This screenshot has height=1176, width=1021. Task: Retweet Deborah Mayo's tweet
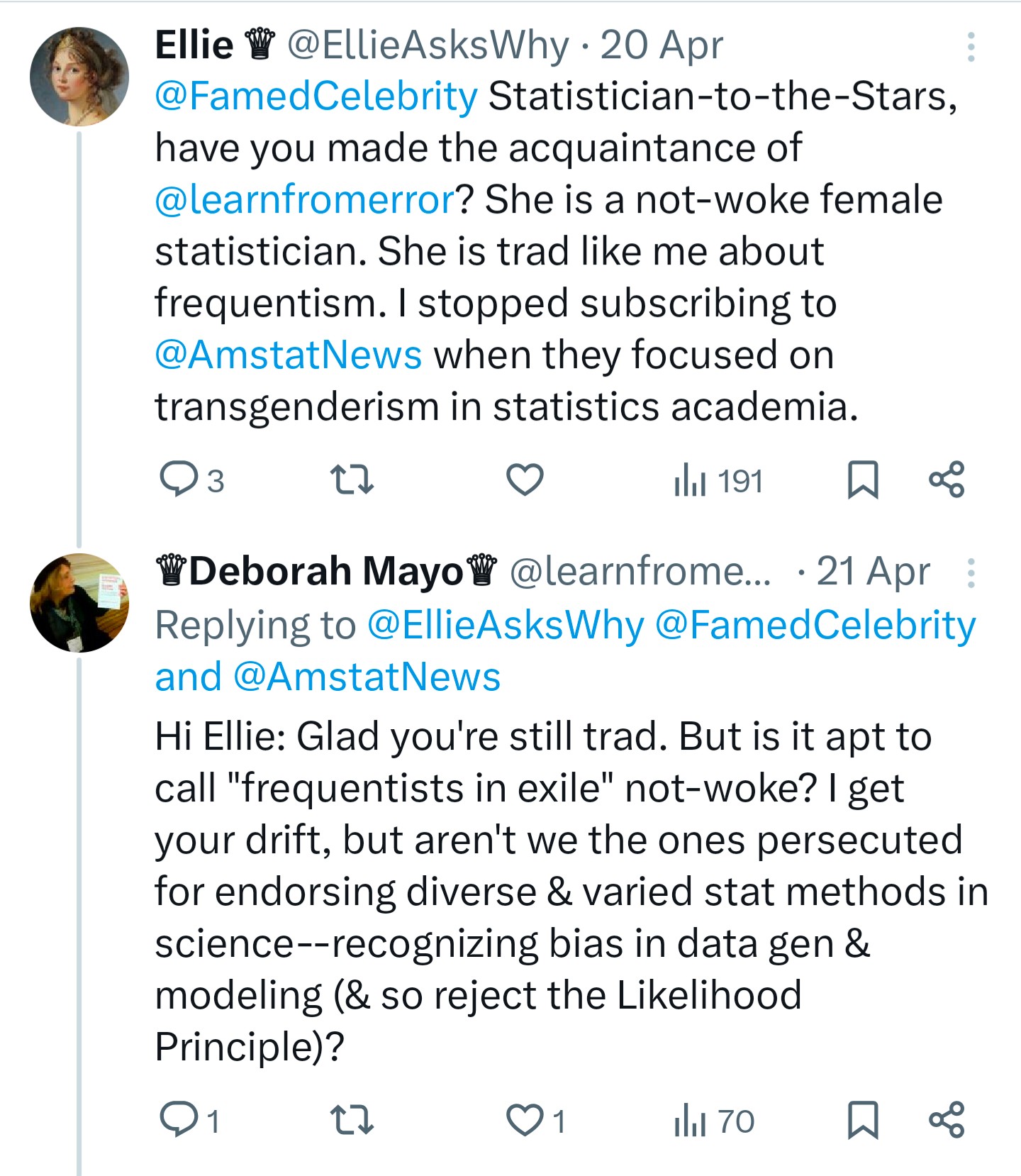point(352,1120)
